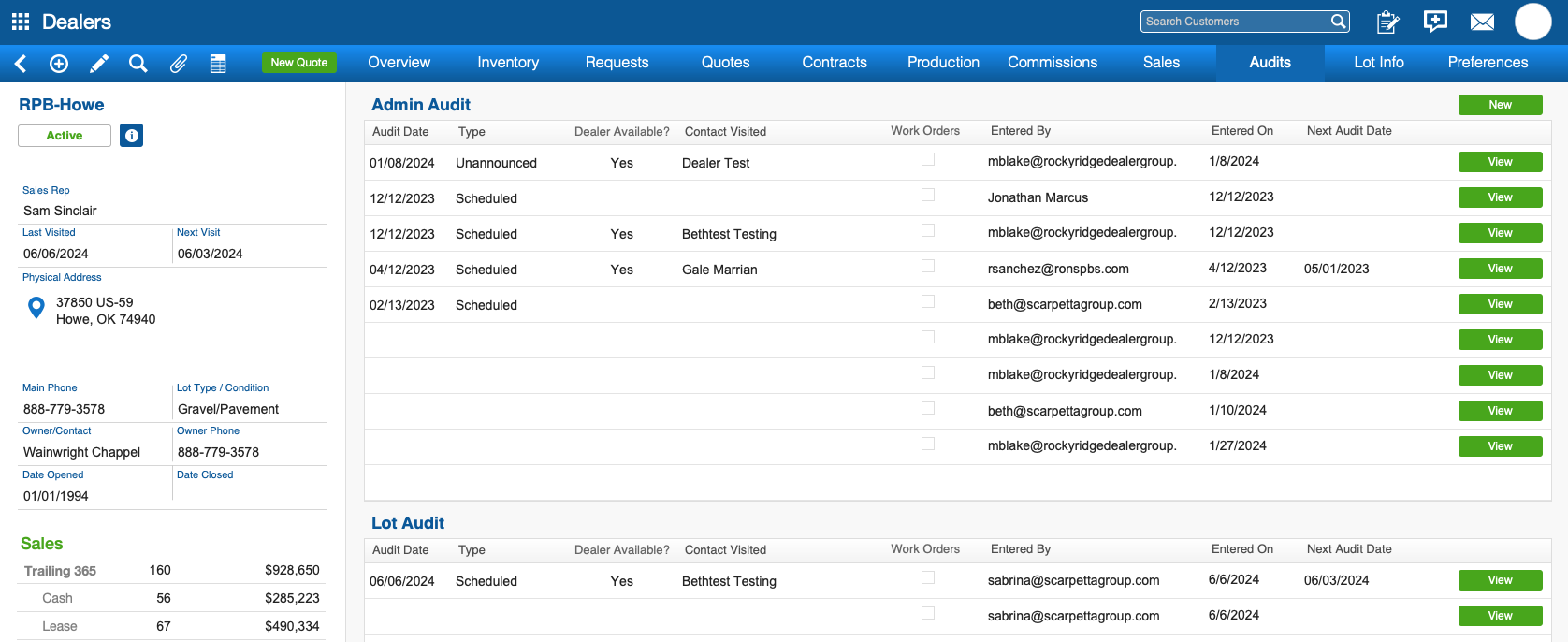View the row entered on 1/27/2024
The width and height of the screenshot is (1568, 642).
[x=1500, y=446]
